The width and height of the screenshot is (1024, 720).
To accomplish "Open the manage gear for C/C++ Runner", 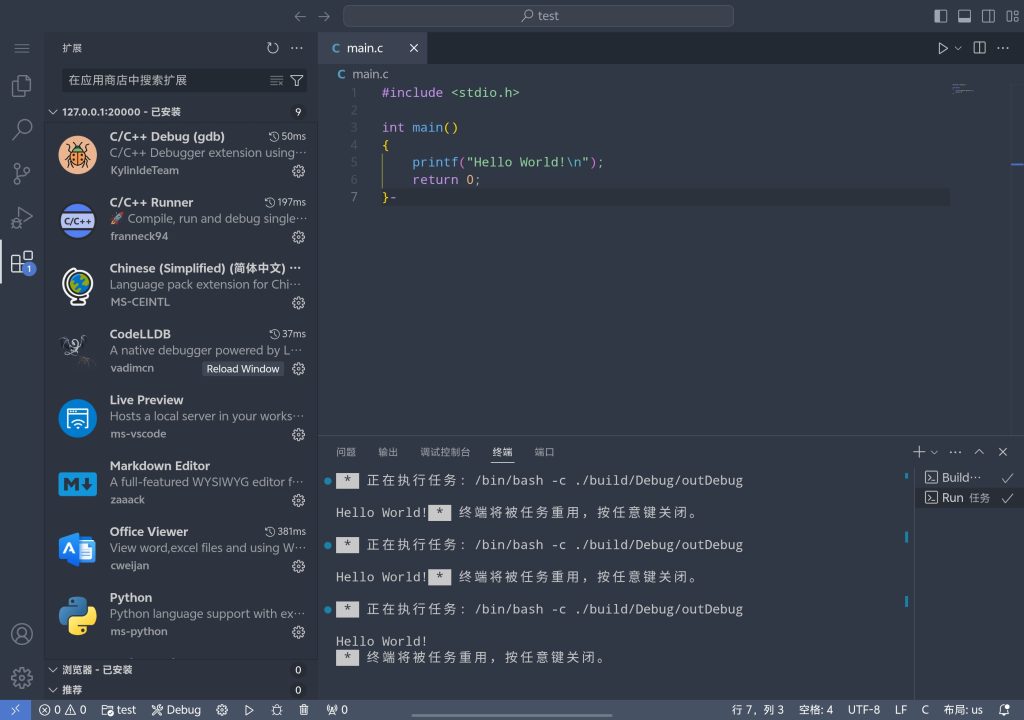I will coord(298,237).
